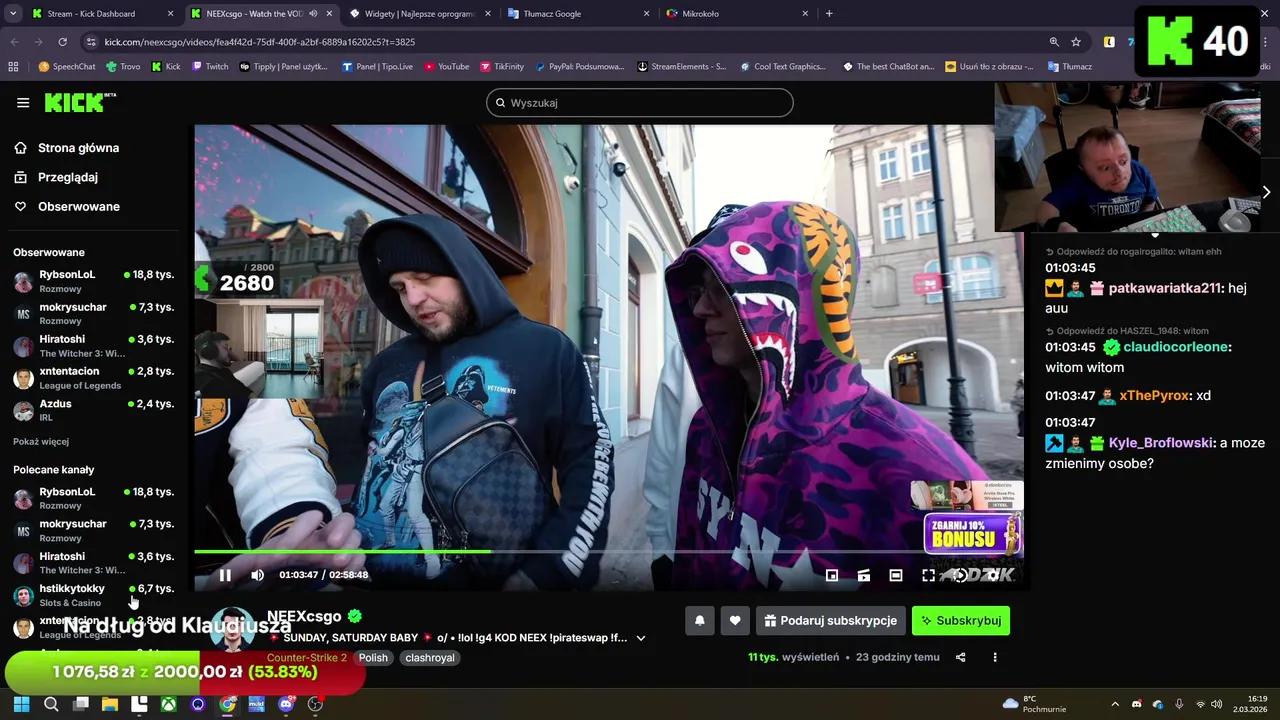Switch to Widgety browser tab
This screenshot has height=720, width=1280.
(419, 14)
